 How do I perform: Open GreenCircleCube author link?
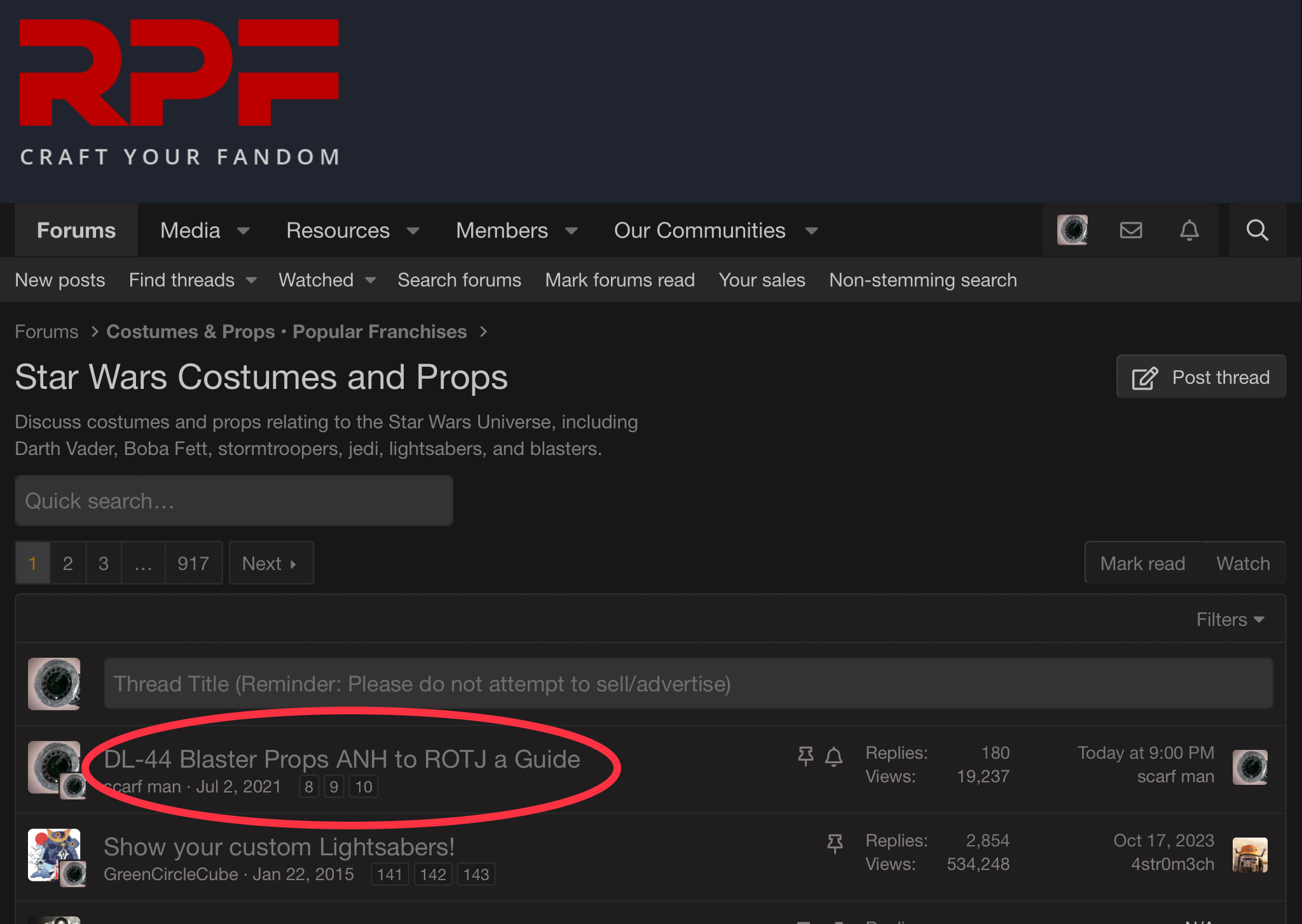click(170, 874)
